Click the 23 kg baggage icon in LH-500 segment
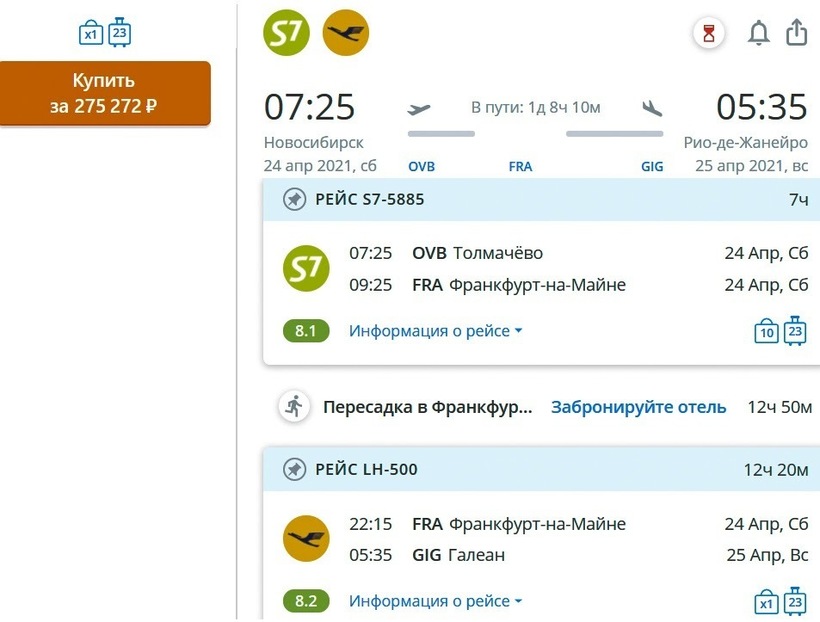The width and height of the screenshot is (820, 622). (795, 600)
